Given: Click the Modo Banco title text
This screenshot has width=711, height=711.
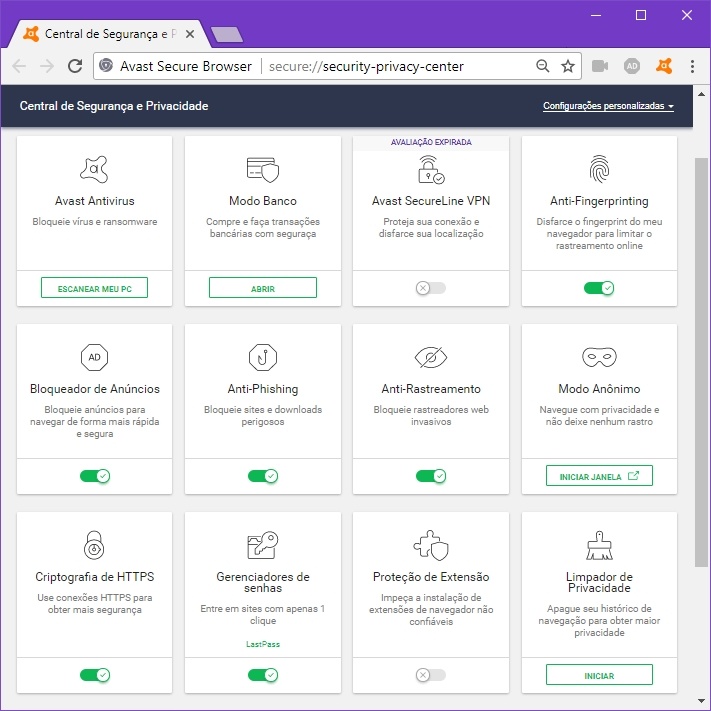Looking at the screenshot, I should [x=263, y=201].
